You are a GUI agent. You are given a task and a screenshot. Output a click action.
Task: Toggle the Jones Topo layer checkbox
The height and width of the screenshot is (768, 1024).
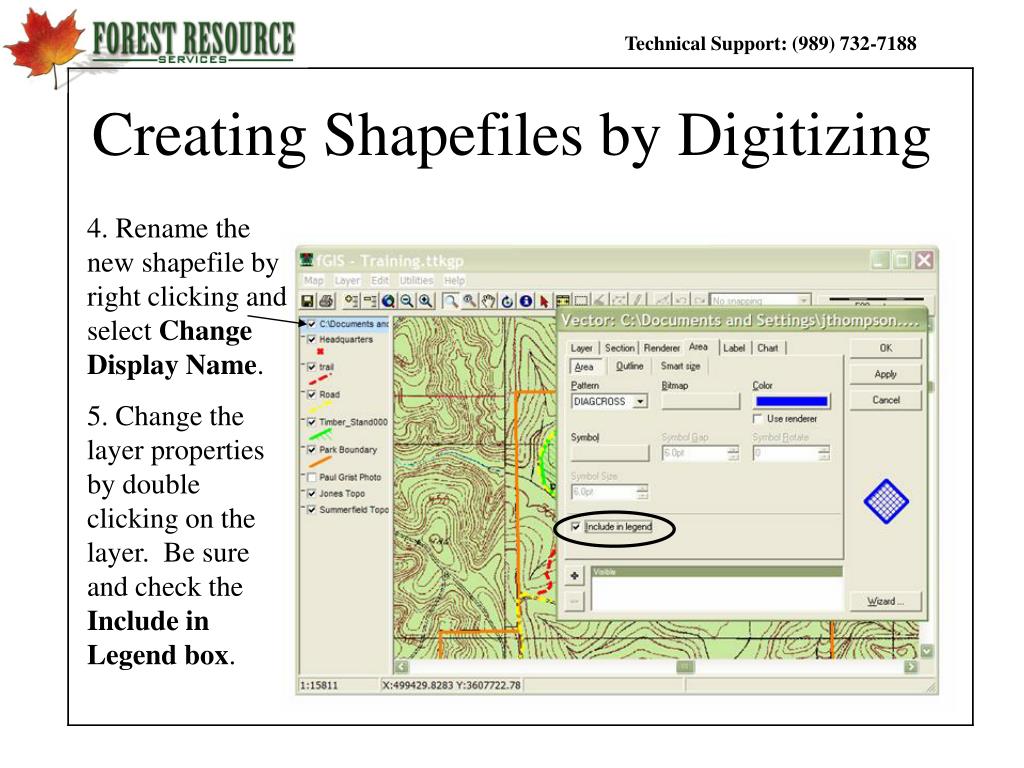point(312,494)
